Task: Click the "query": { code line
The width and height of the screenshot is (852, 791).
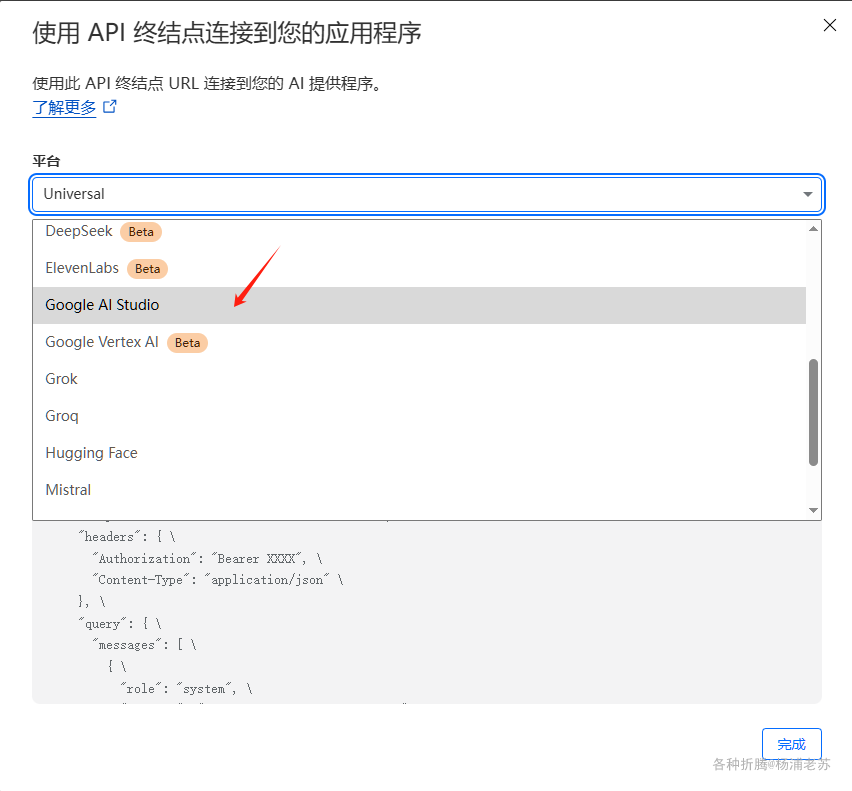Action: coord(120,624)
